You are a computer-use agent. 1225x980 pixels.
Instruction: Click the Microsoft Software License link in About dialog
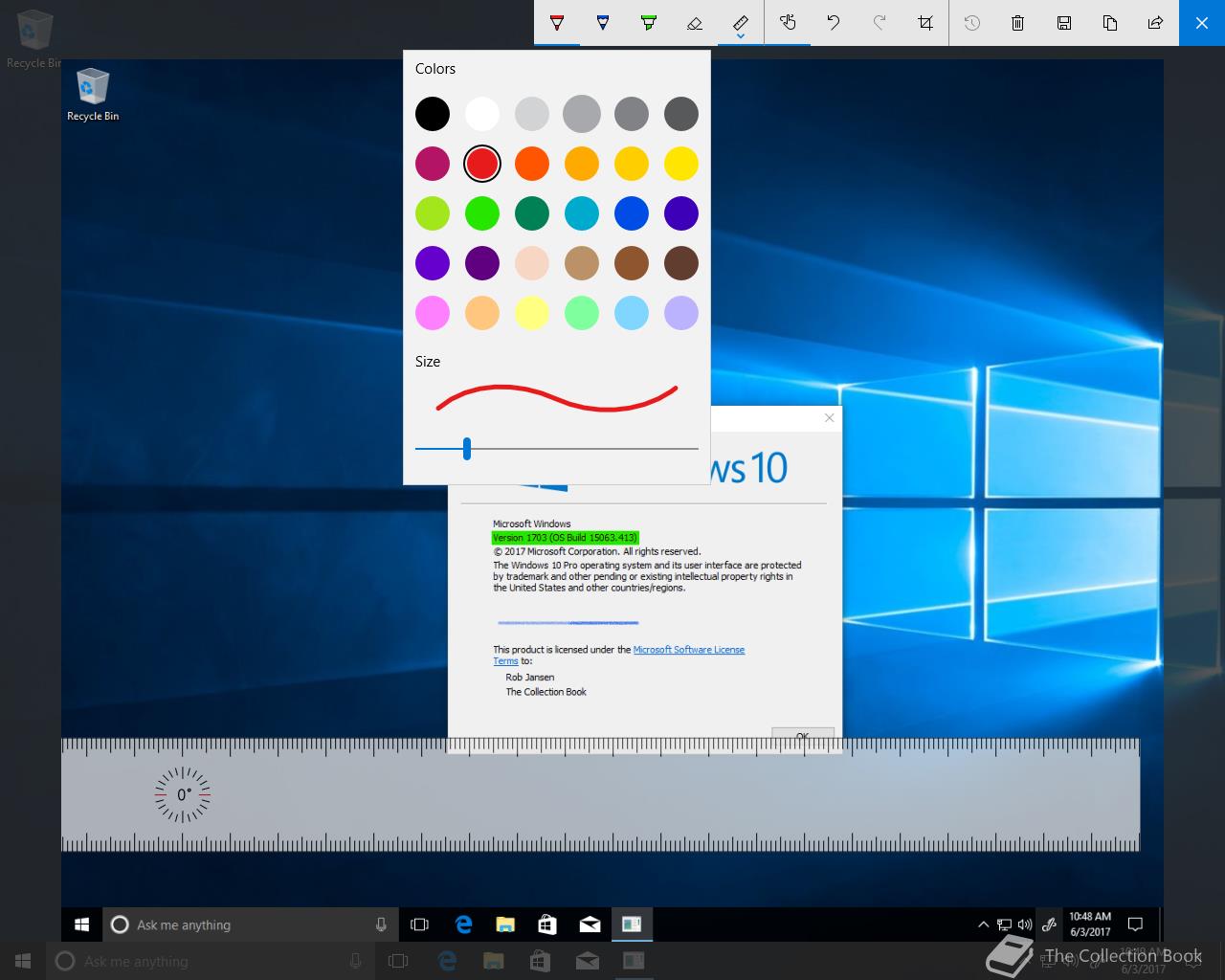[x=688, y=650]
